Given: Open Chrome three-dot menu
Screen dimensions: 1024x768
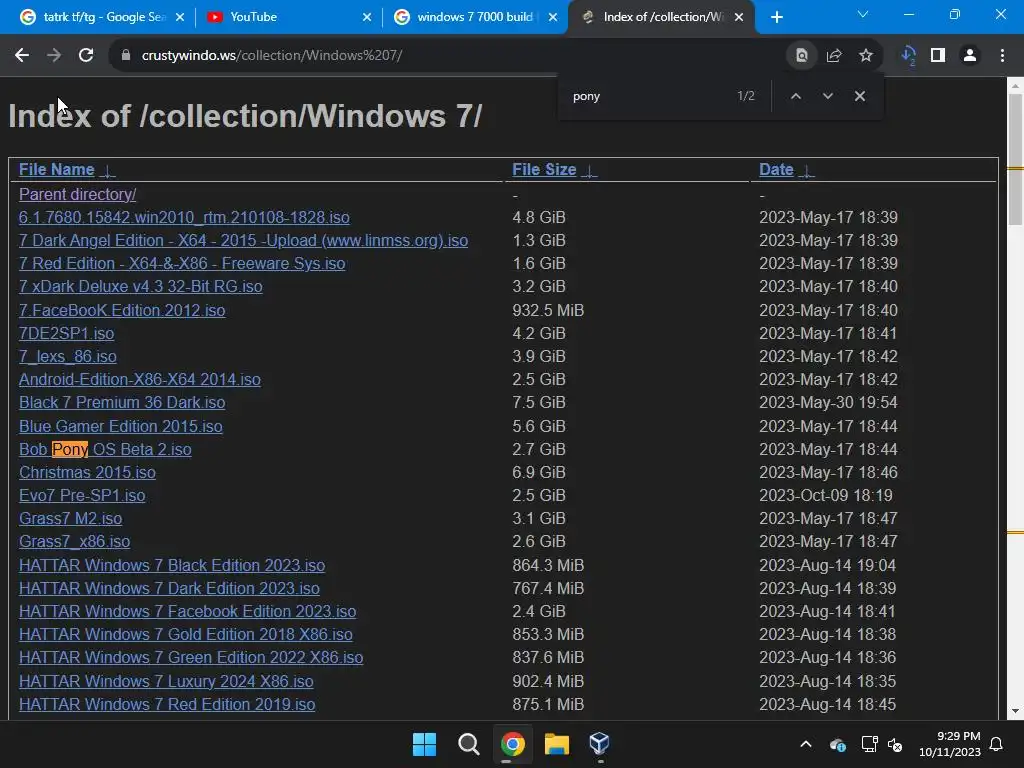Looking at the screenshot, I should (x=1002, y=56).
